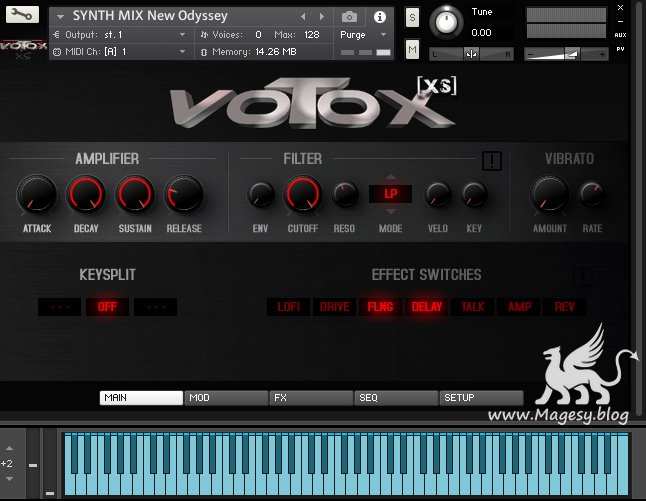Enable the TALK effect switch

pyautogui.click(x=473, y=307)
